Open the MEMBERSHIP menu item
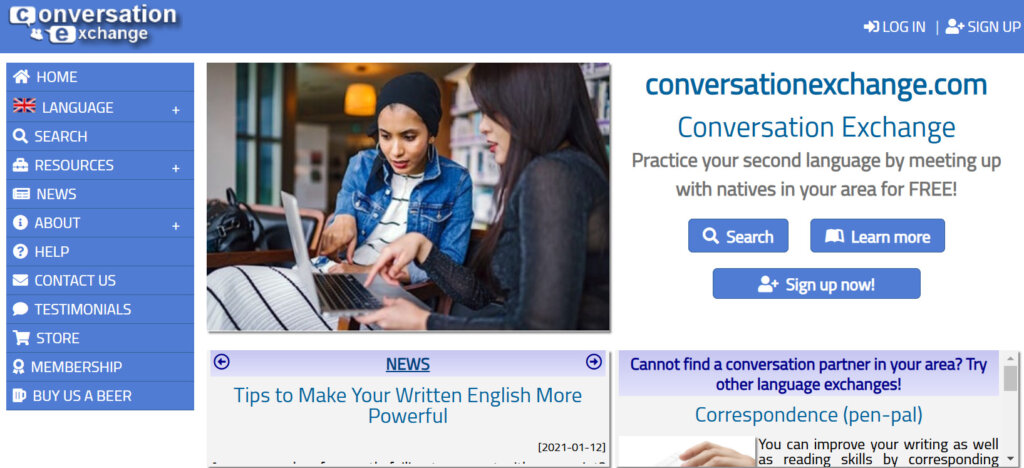The width and height of the screenshot is (1024, 468). point(100,367)
